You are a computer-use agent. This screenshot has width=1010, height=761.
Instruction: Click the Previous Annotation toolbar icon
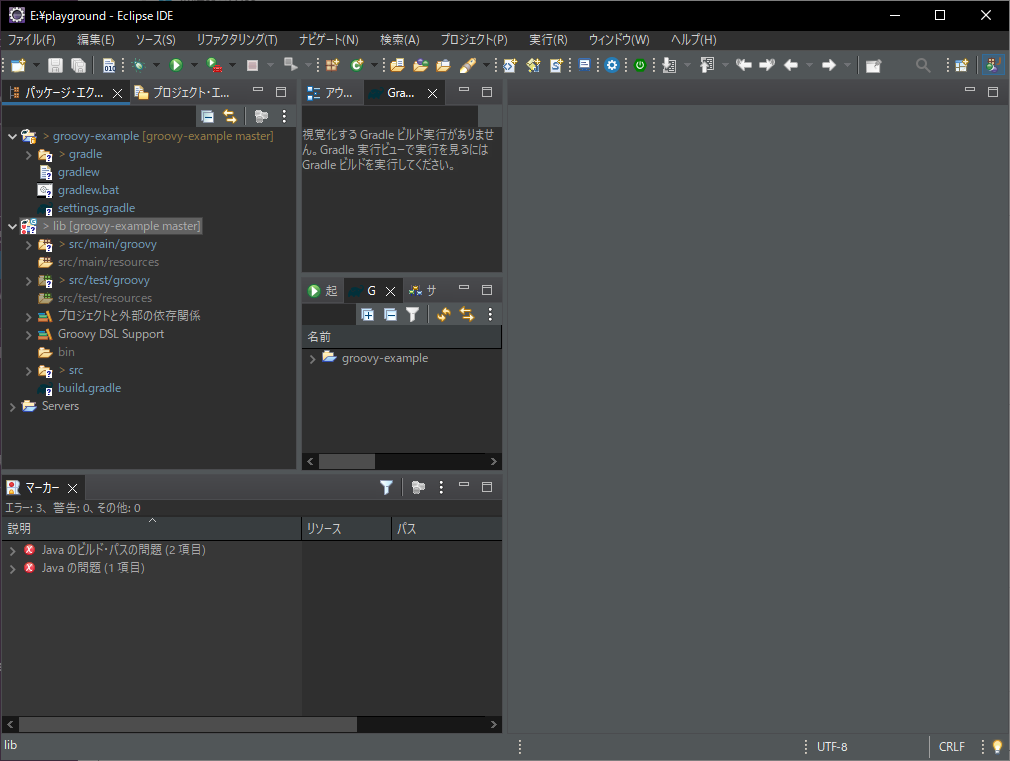(x=707, y=65)
